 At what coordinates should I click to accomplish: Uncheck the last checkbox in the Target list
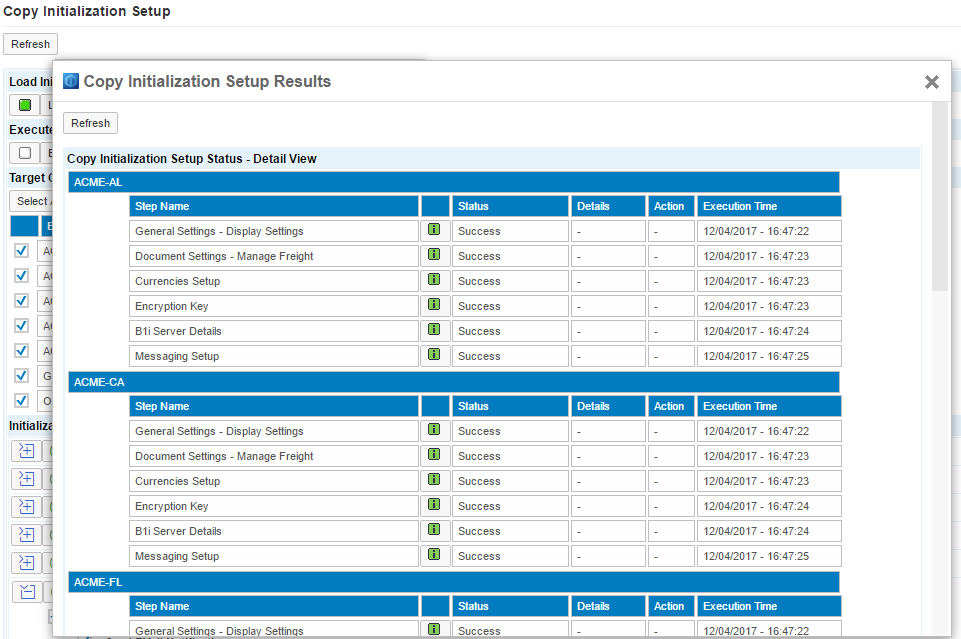21,400
